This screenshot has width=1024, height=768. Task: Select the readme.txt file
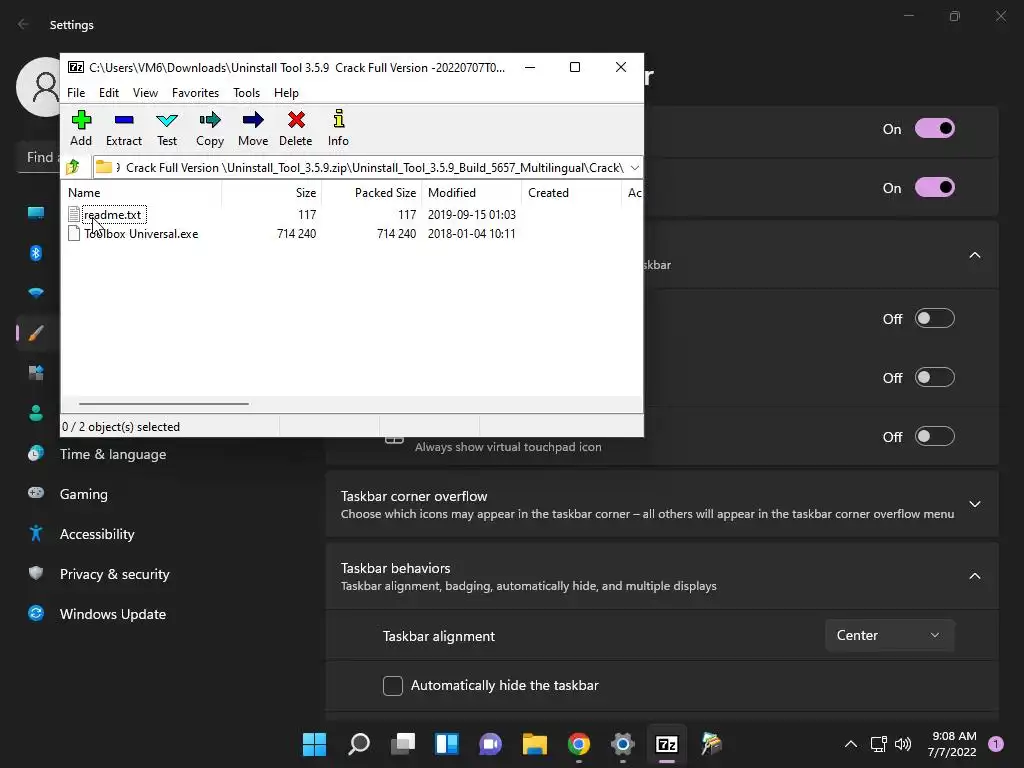tap(113, 214)
